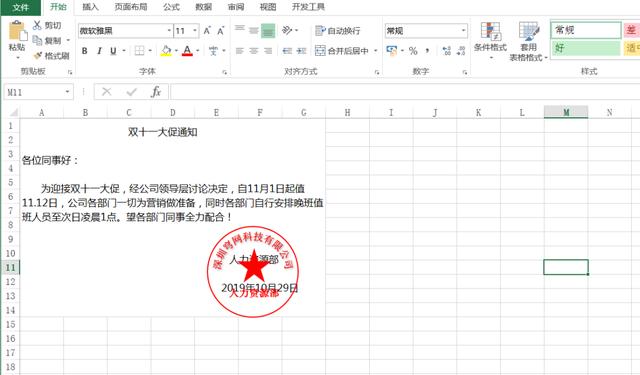Center cell text horizontally
The image size is (640, 375).
[254, 51]
